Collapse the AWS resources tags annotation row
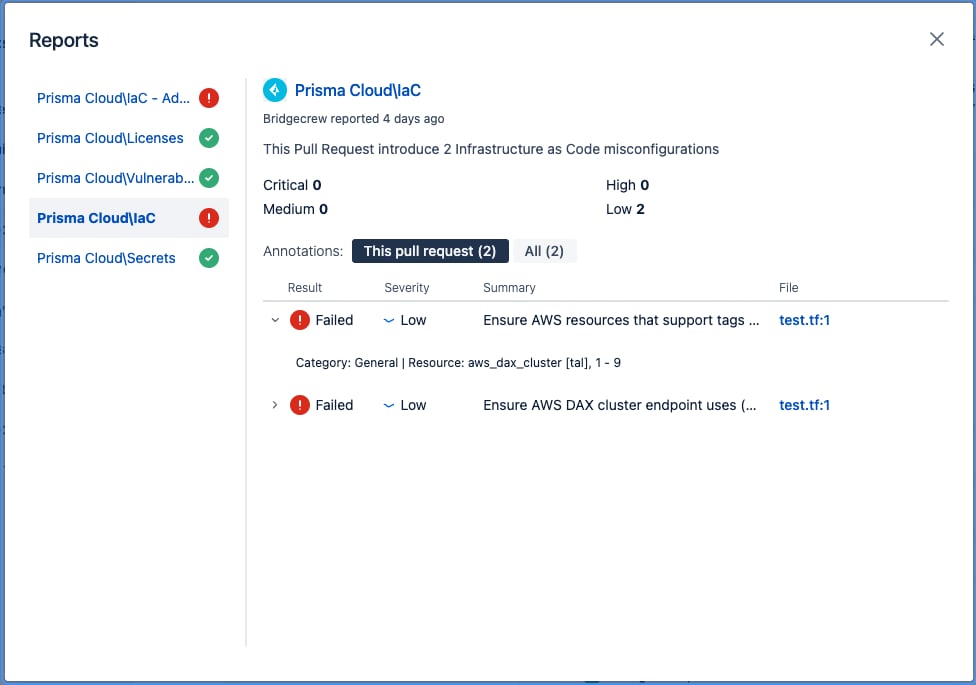The width and height of the screenshot is (976, 685). click(275, 320)
